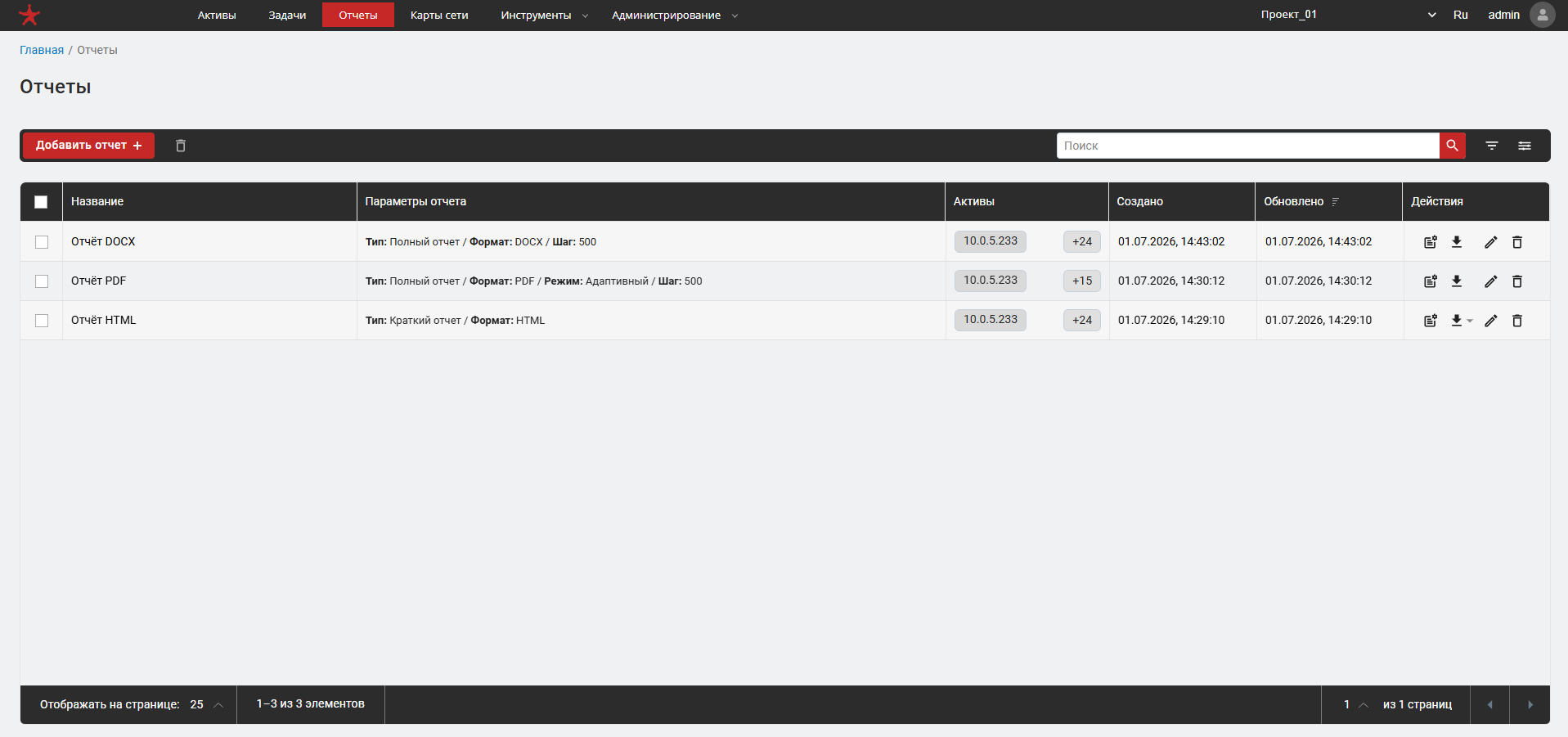Follow the Главная breadcrumb link
The image size is (1568, 737).
(42, 50)
